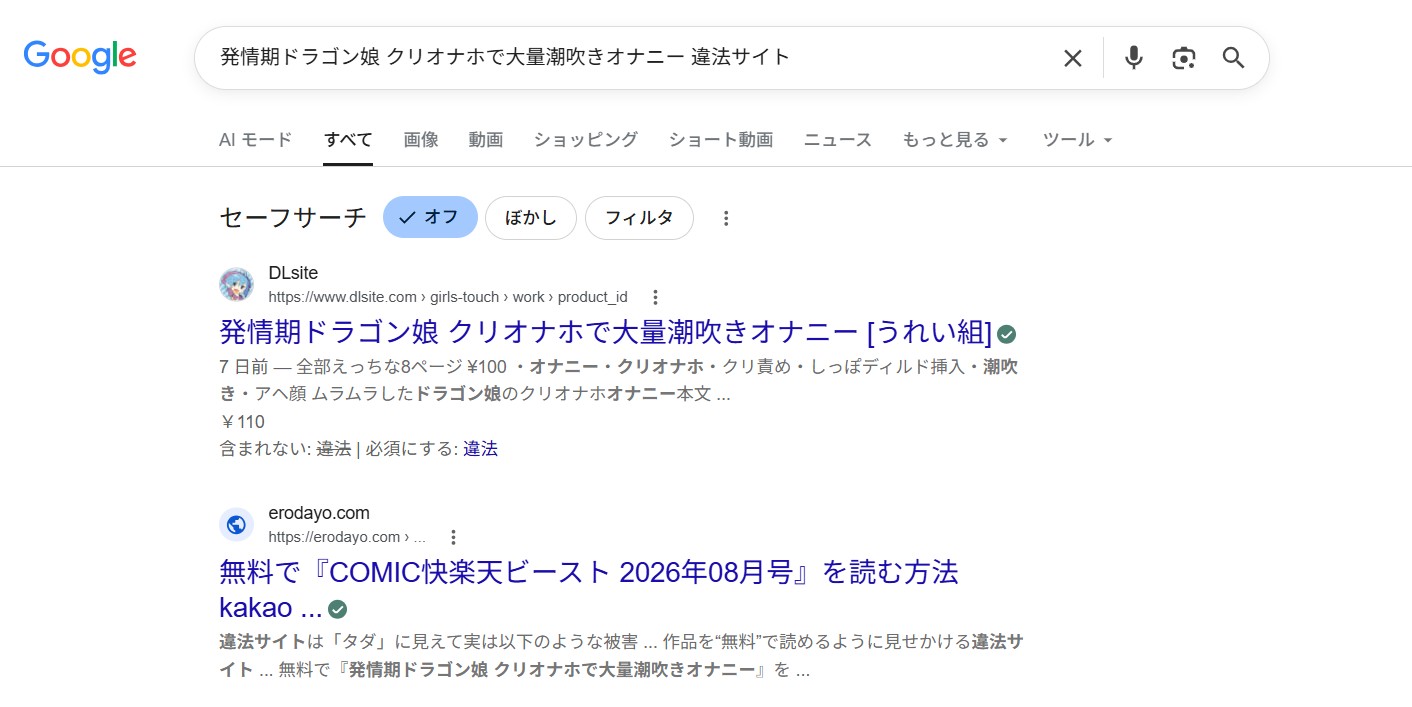The image size is (1412, 707).
Task: Expand the もっと見る dropdown
Action: (x=955, y=140)
